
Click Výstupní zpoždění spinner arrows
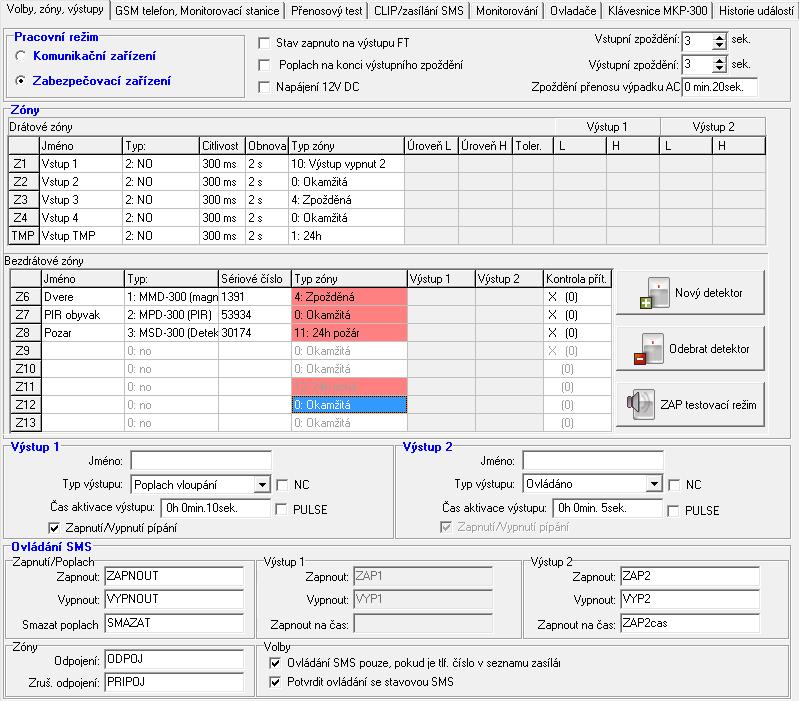(719, 64)
